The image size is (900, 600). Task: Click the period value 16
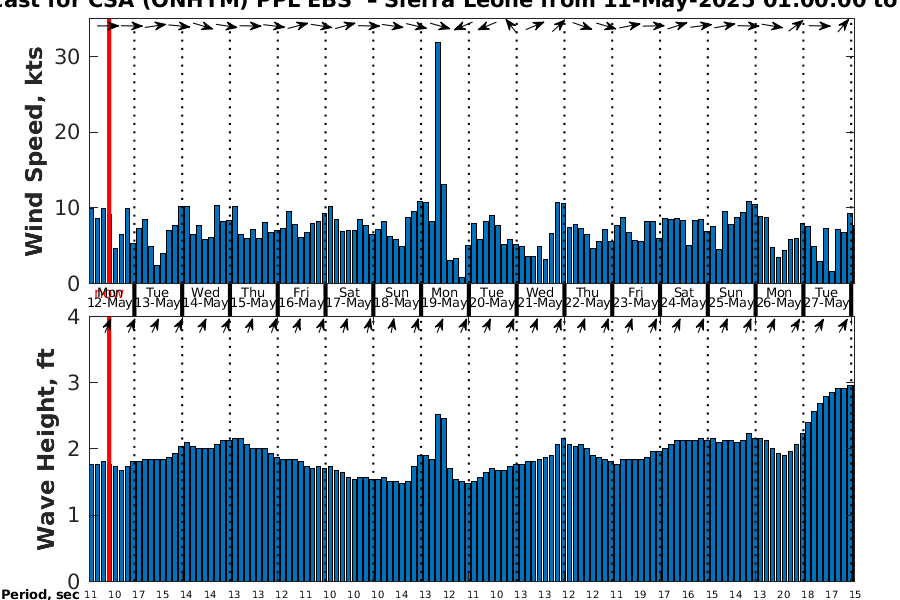tap(688, 595)
